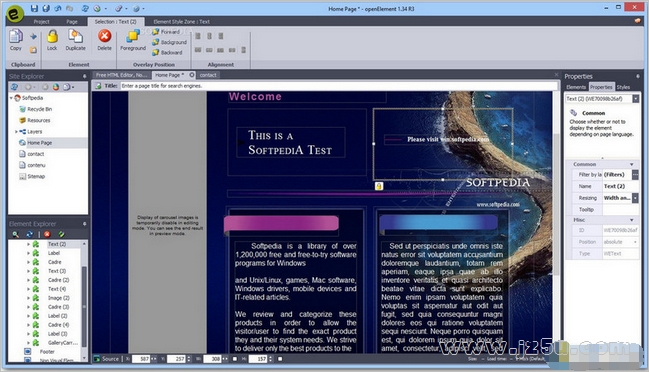649x372 pixels.
Task: Collapse the Softpedia root node in Site Explorer
Action: pos(11,98)
